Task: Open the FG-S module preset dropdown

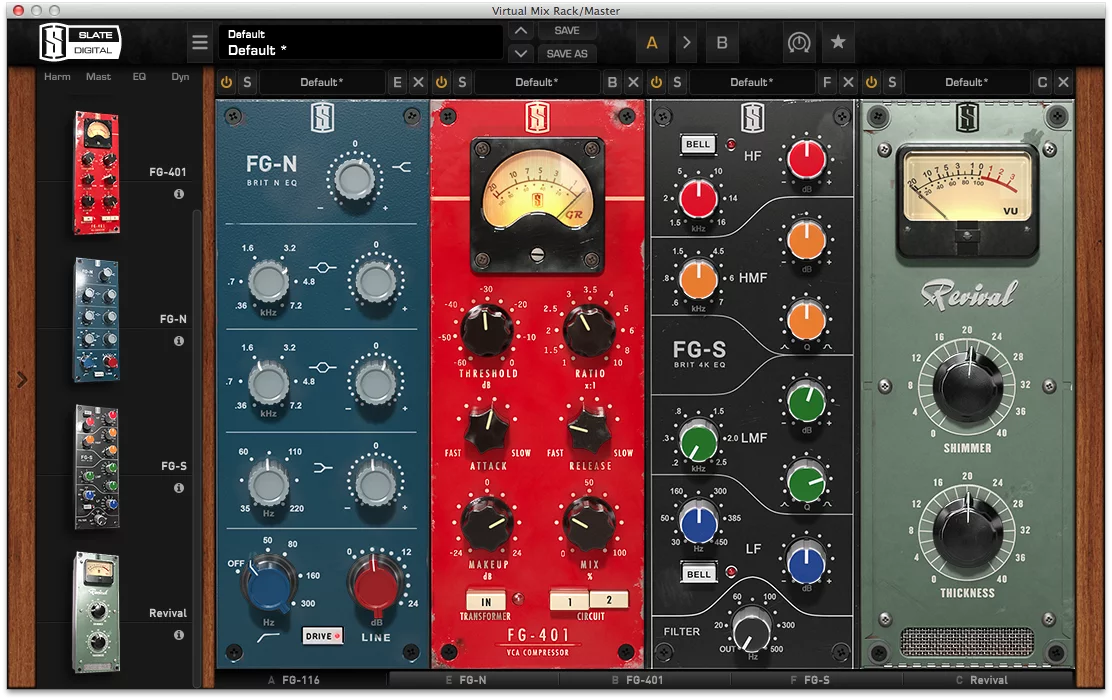Action: point(752,82)
